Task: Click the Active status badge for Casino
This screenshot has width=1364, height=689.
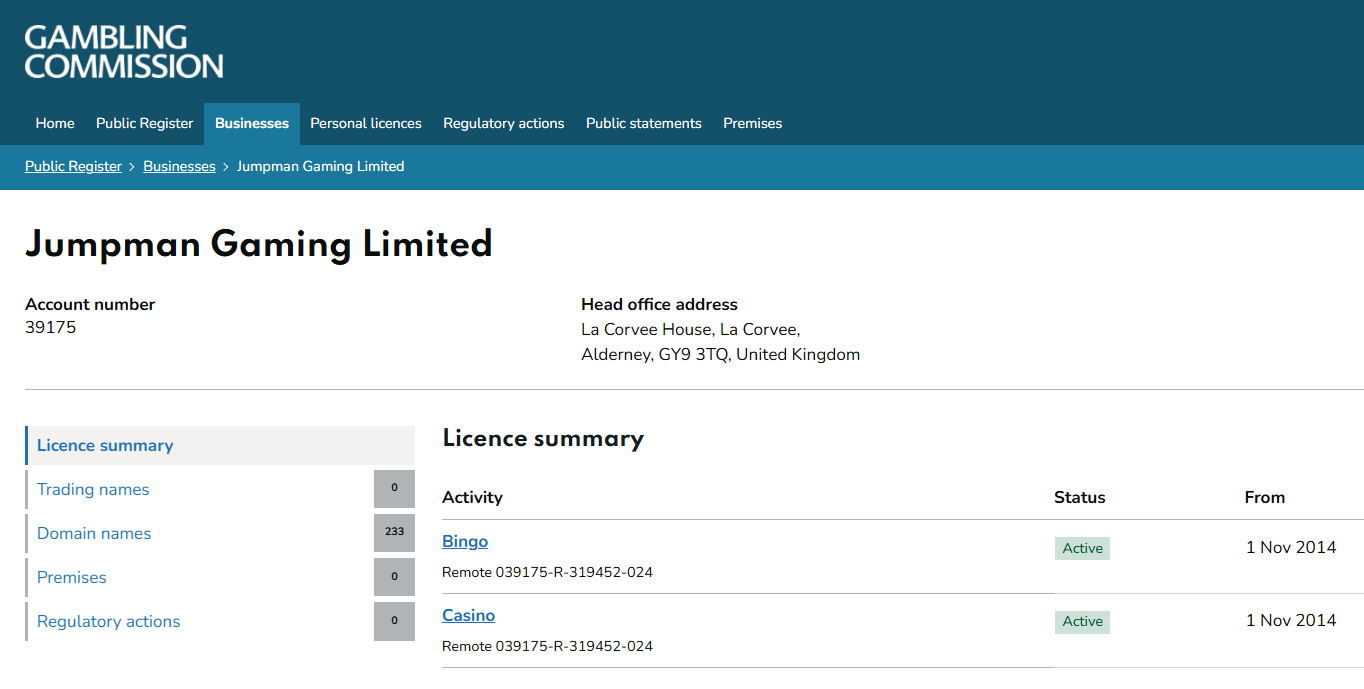Action: [1082, 622]
